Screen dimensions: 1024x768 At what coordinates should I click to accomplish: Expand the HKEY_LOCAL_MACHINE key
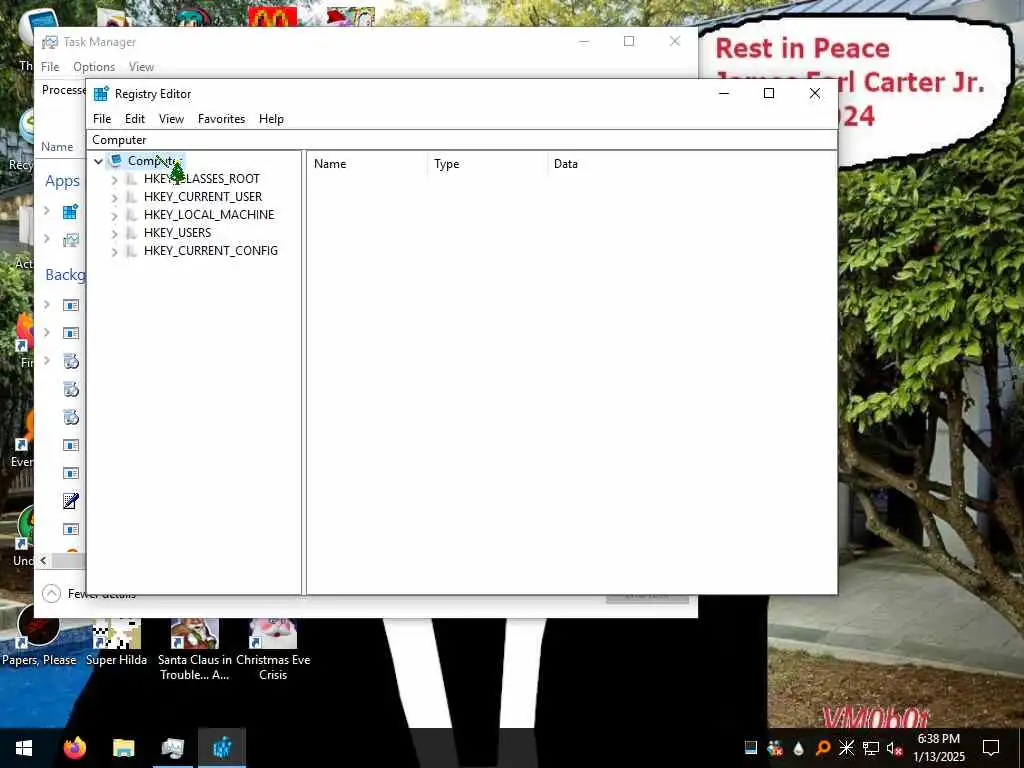(x=114, y=215)
